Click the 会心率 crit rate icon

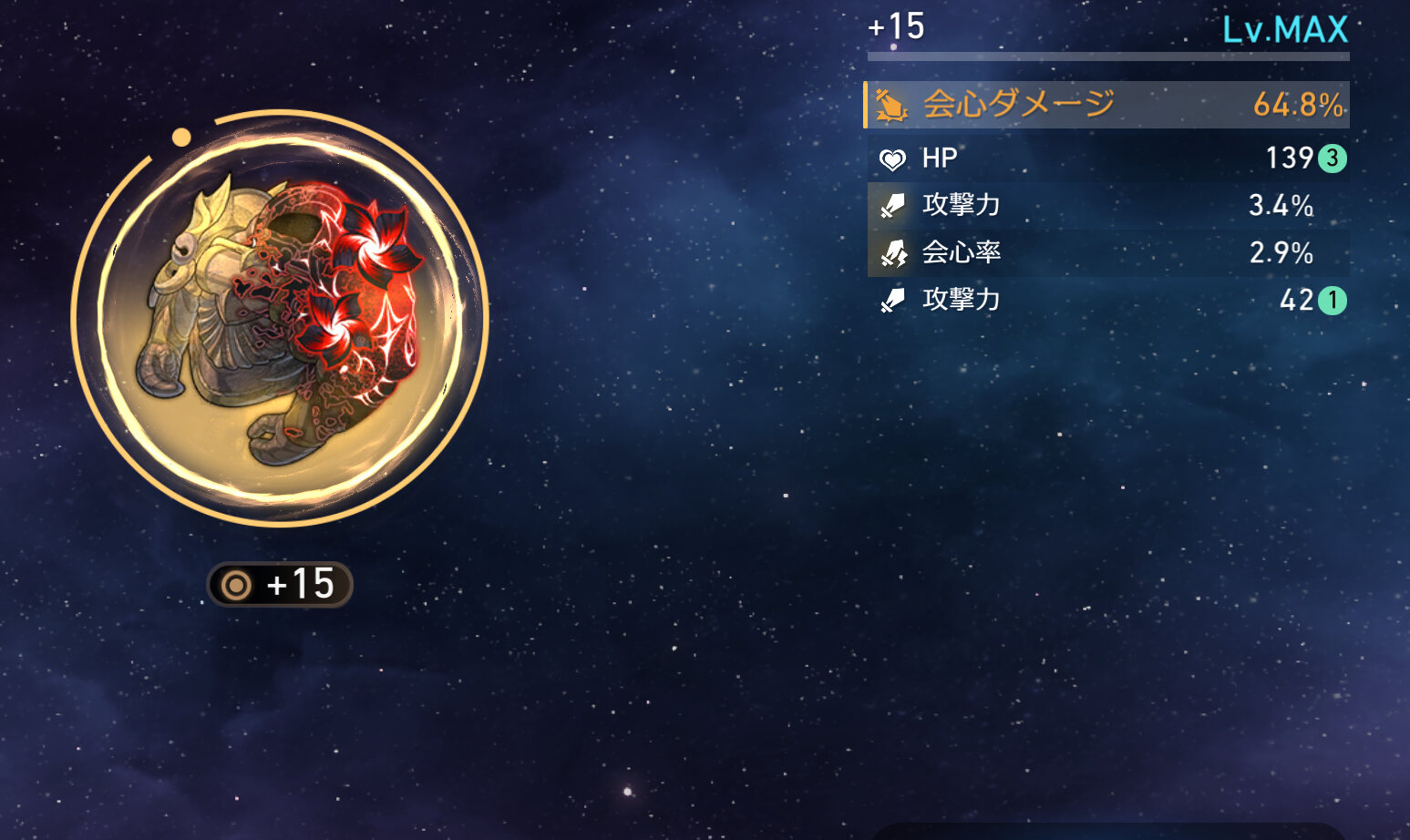(x=893, y=252)
